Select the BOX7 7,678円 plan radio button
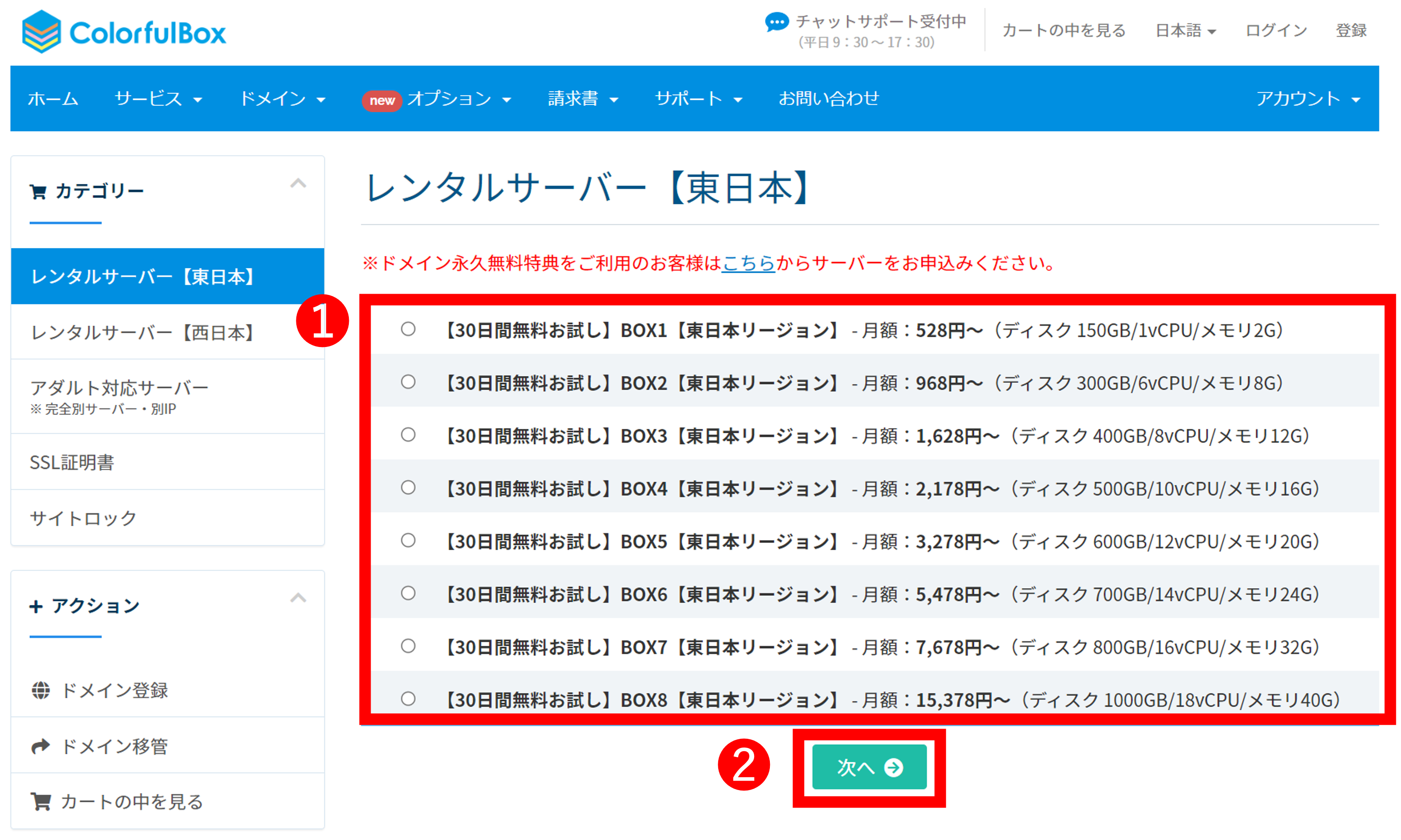The height and width of the screenshot is (840, 1401). point(408,646)
